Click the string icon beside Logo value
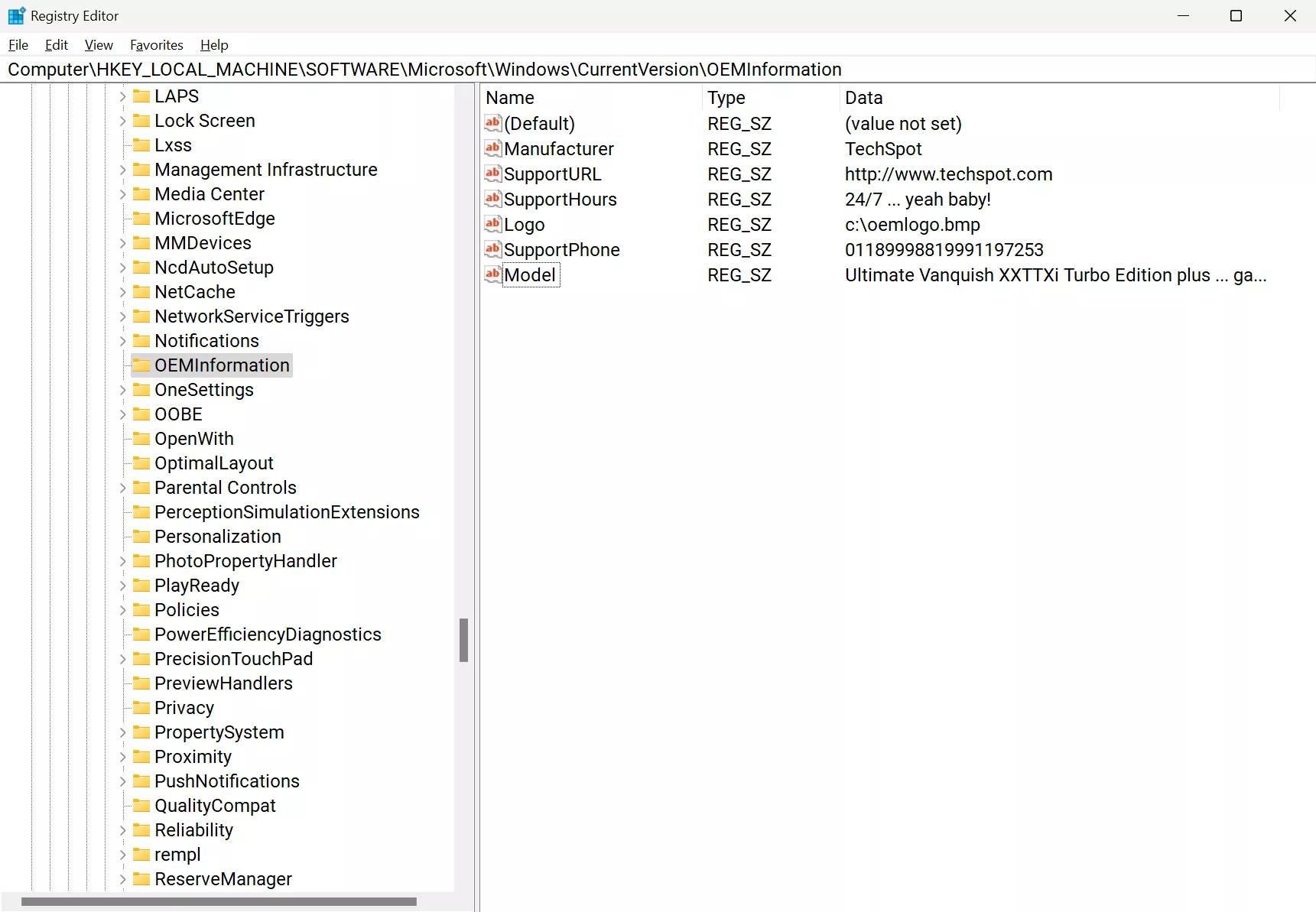 [493, 224]
